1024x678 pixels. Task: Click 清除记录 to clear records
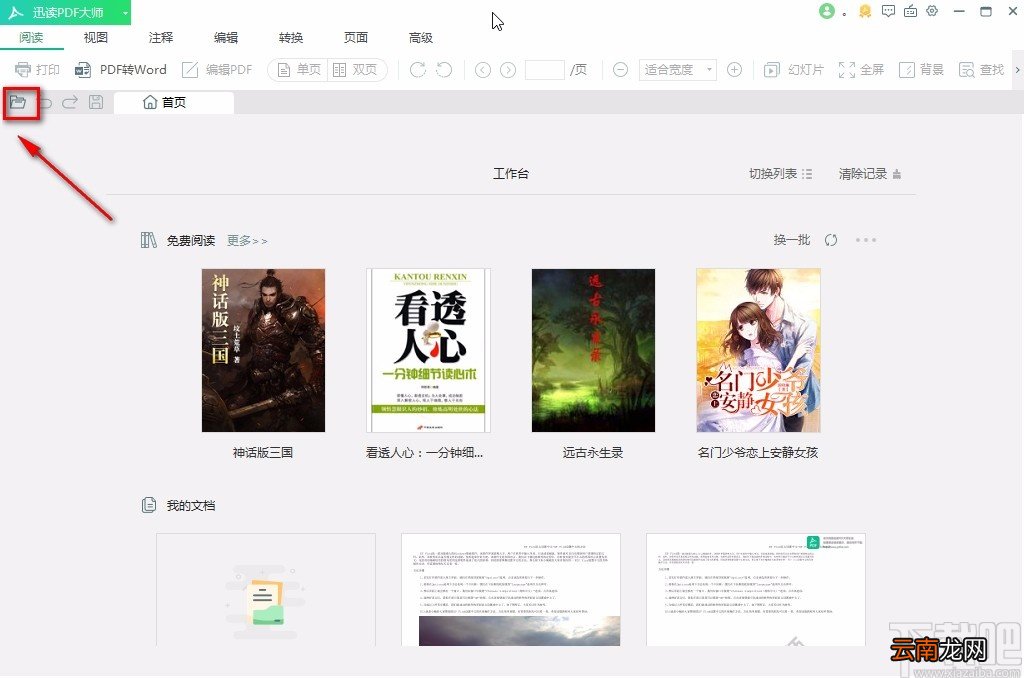(870, 174)
